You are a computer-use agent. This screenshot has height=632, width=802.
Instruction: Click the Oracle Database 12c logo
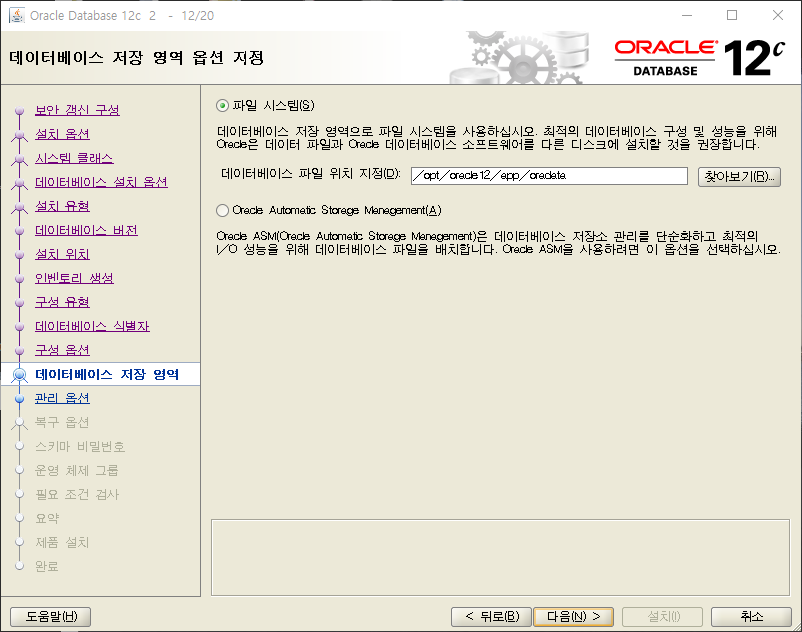click(699, 58)
